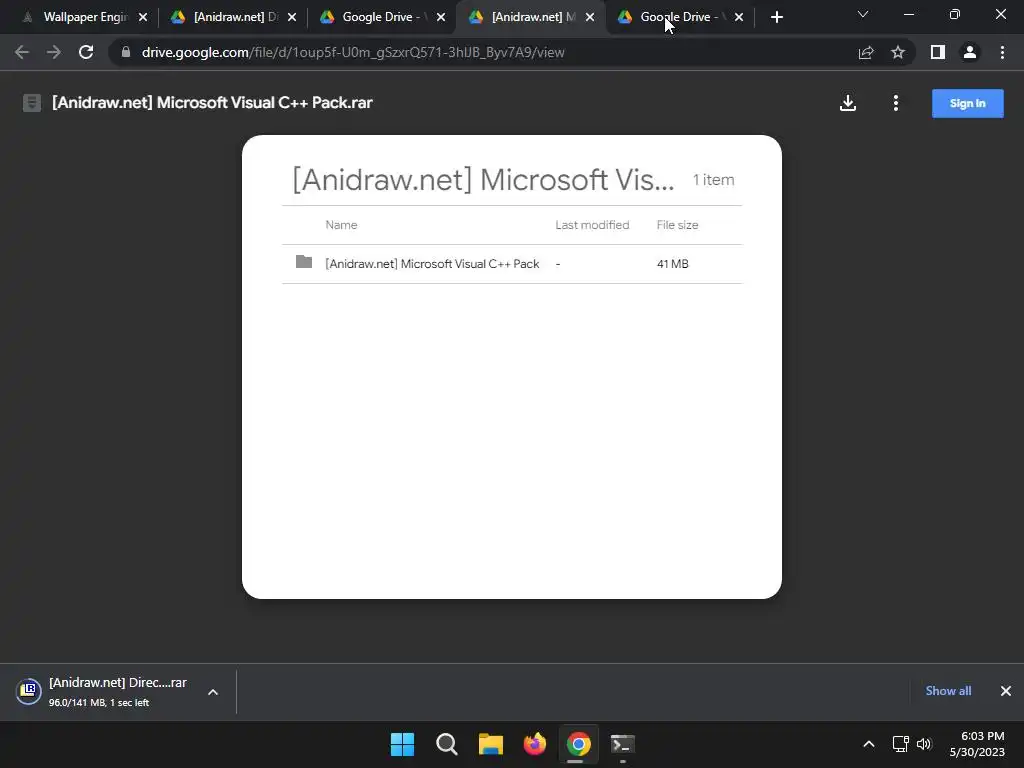Close the [Anidraw.net] Di... tab
Image resolution: width=1024 pixels, height=768 pixels.
click(292, 17)
